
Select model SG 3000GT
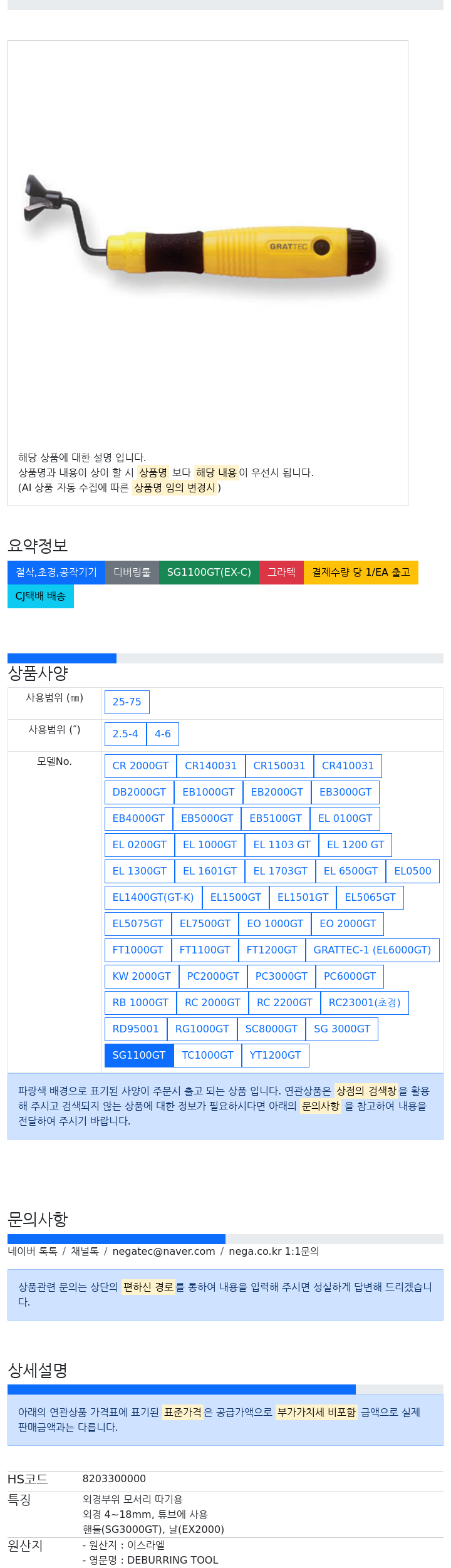point(342,1029)
